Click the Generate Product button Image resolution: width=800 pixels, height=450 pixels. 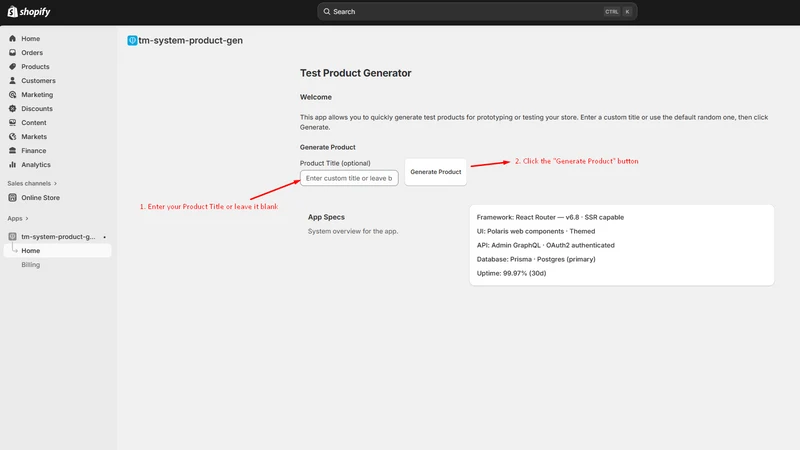[435, 172]
